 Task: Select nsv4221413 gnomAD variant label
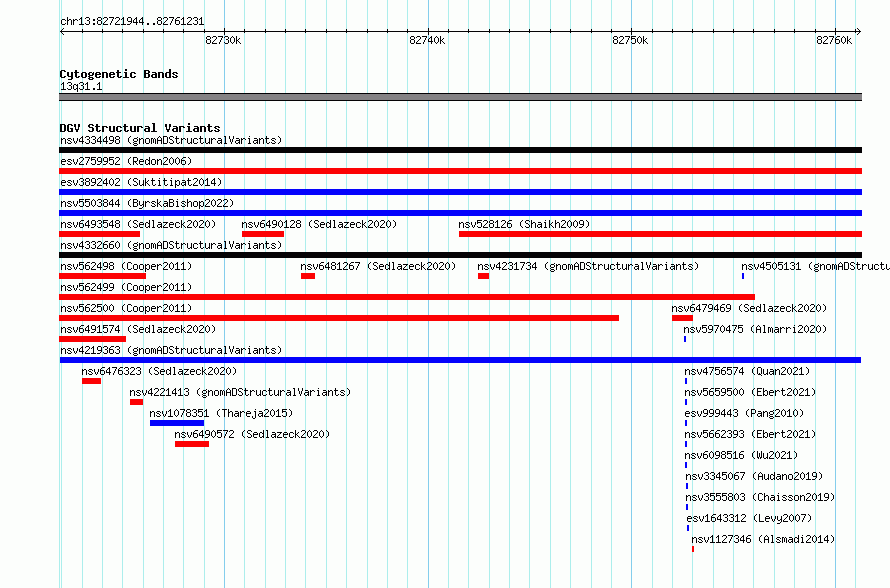pyautogui.click(x=240, y=392)
